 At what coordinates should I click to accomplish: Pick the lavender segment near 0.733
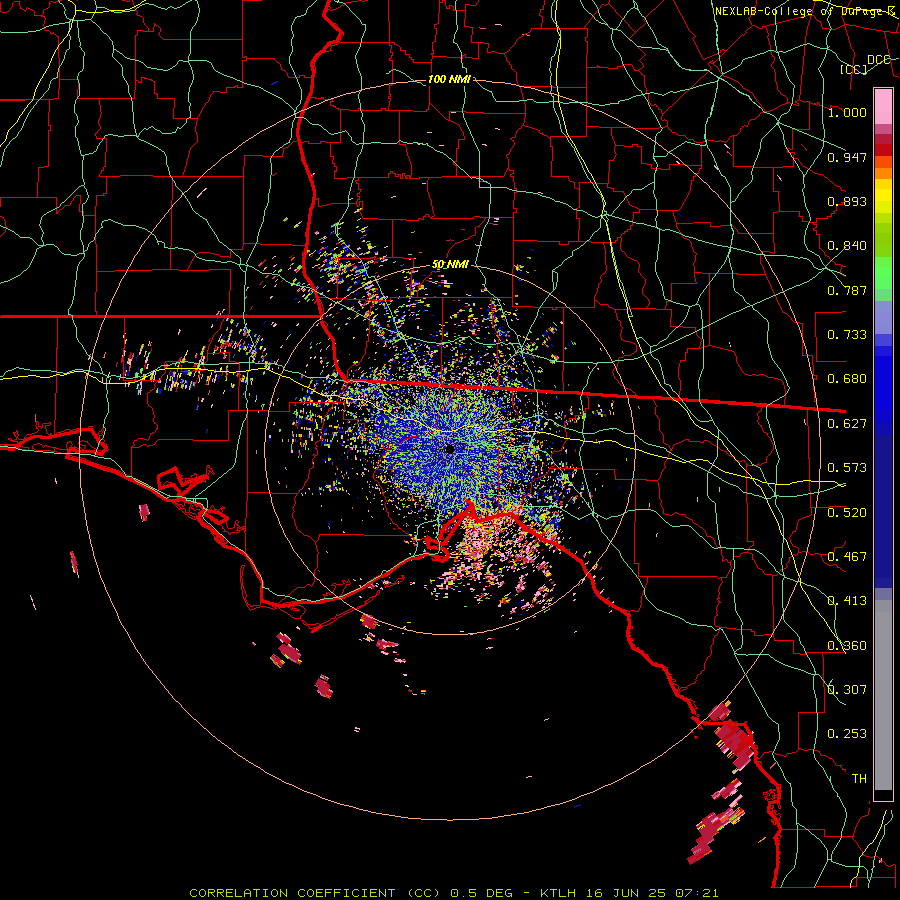click(883, 319)
